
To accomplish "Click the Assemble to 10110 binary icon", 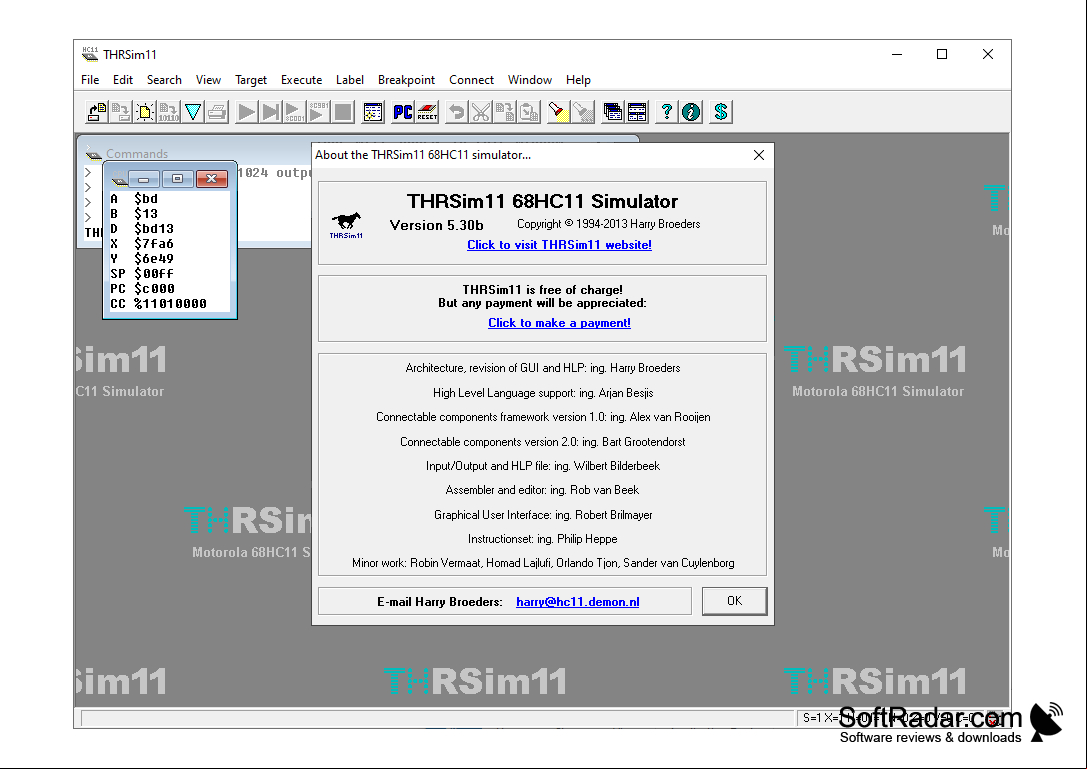I will click(x=169, y=112).
